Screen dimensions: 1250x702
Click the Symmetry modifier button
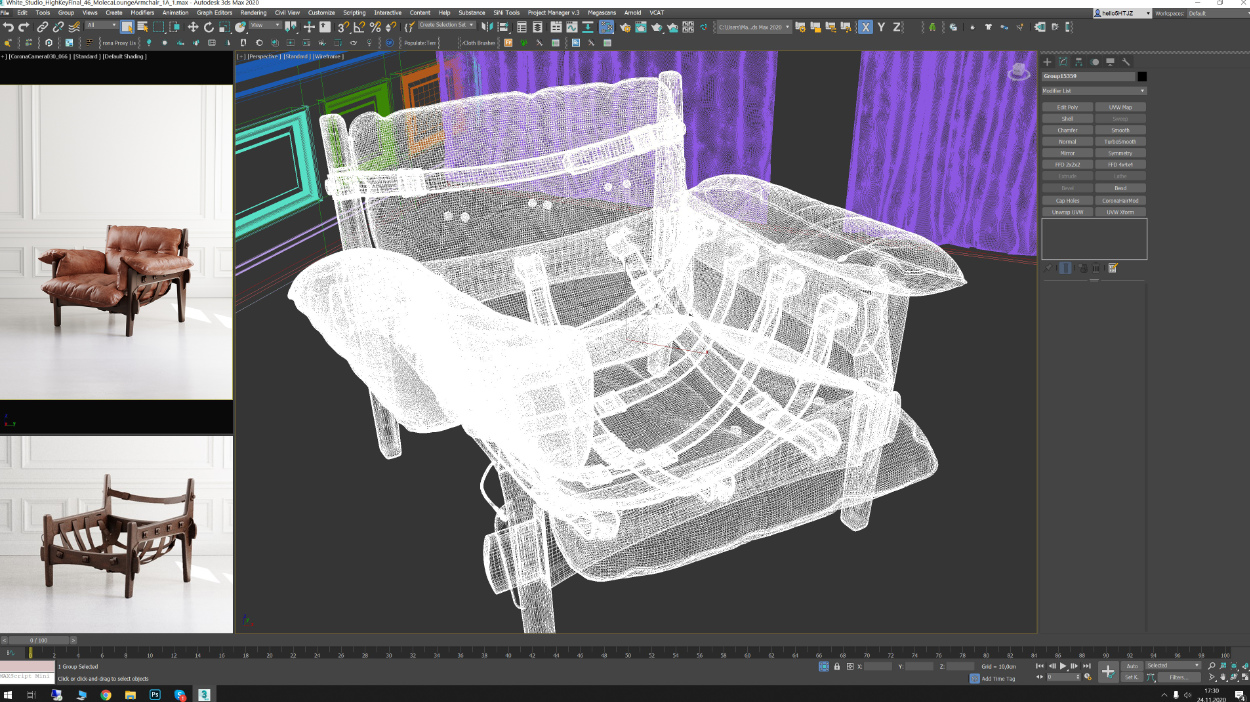pyautogui.click(x=1120, y=153)
